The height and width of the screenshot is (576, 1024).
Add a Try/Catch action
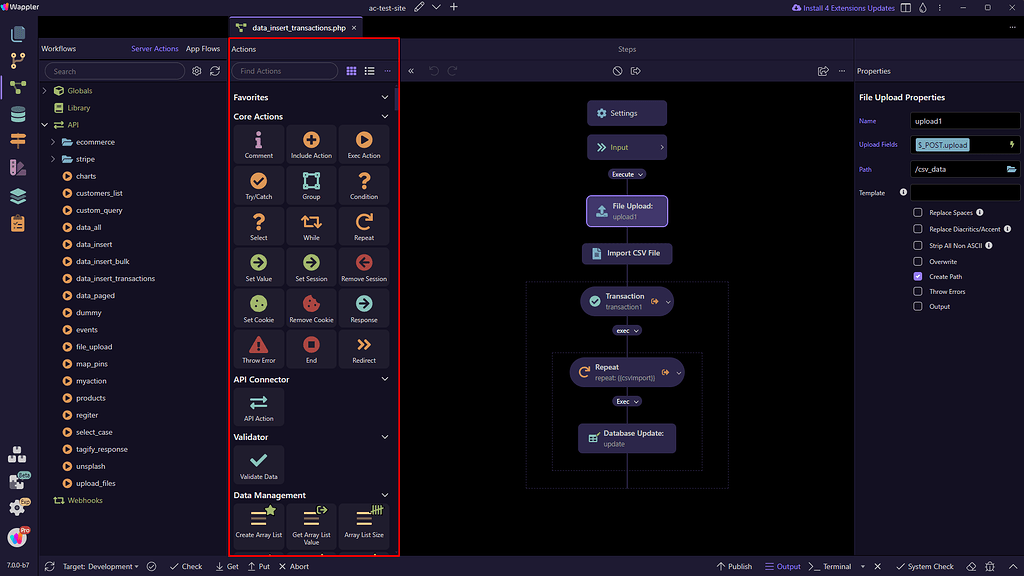tap(258, 184)
